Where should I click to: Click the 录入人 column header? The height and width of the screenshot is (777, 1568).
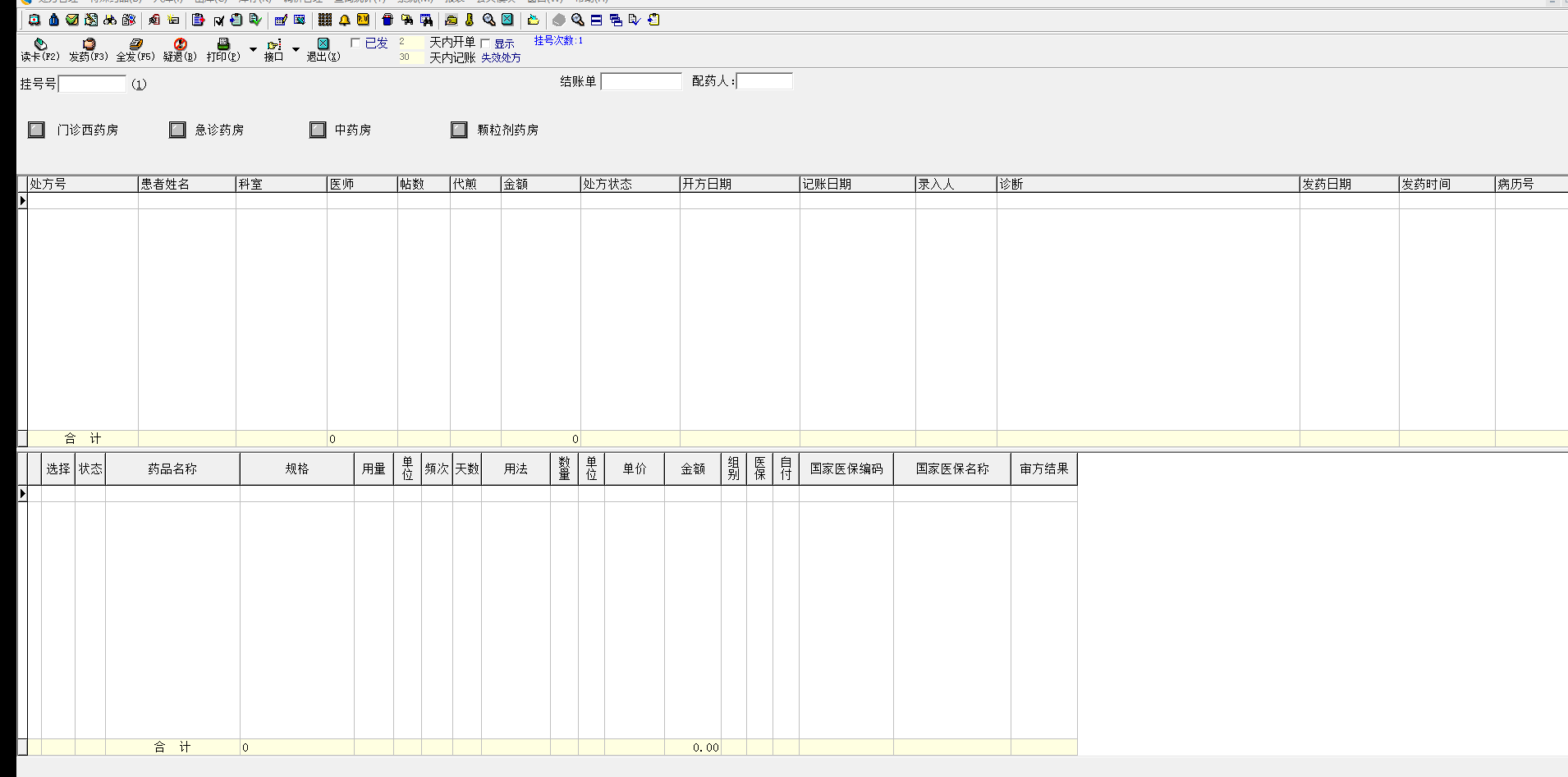click(956, 184)
